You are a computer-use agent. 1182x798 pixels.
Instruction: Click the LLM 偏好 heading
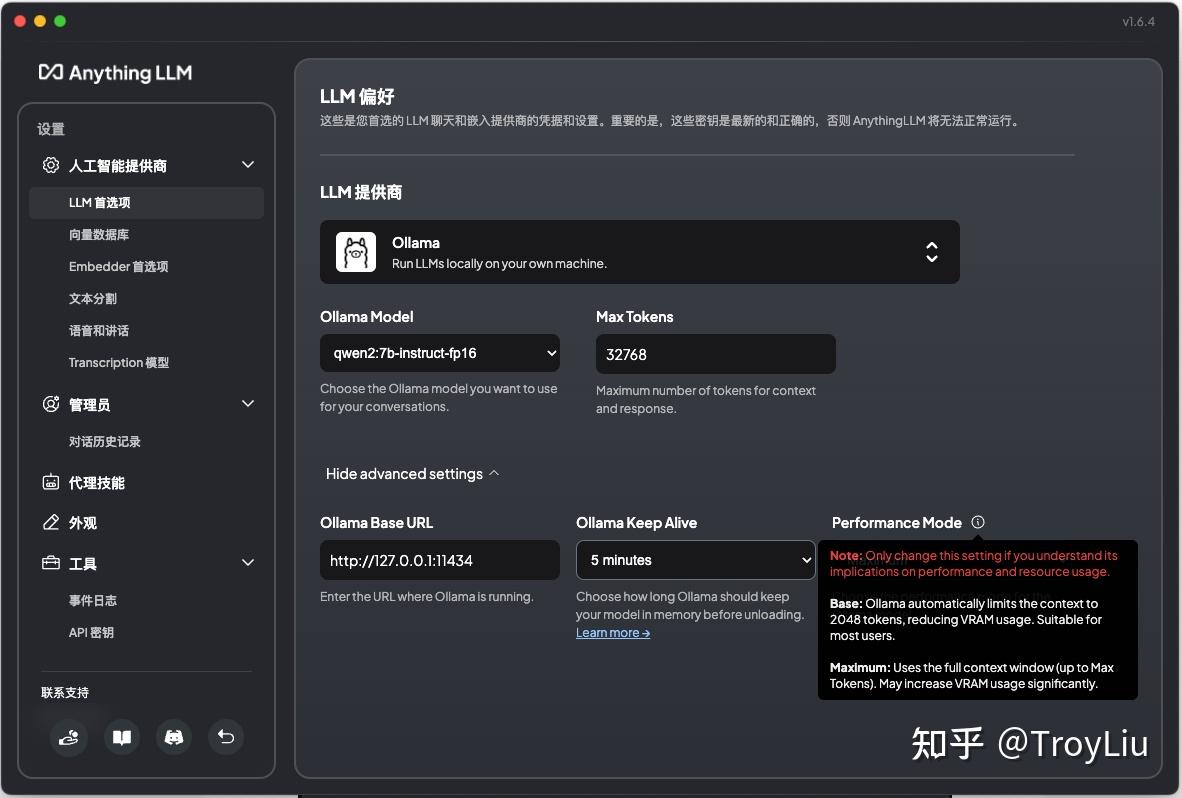tap(357, 96)
